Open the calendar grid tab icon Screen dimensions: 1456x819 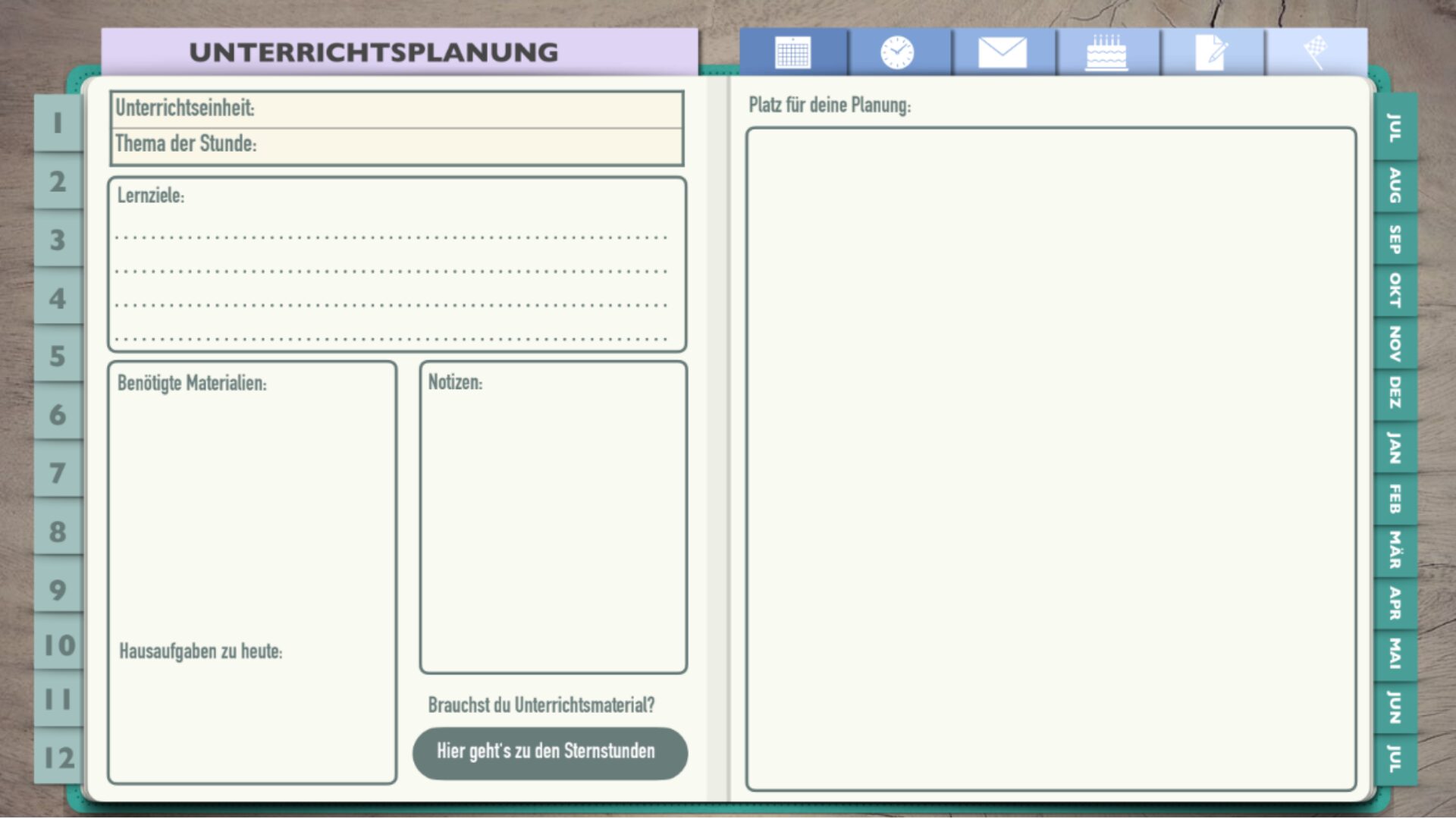pos(793,53)
